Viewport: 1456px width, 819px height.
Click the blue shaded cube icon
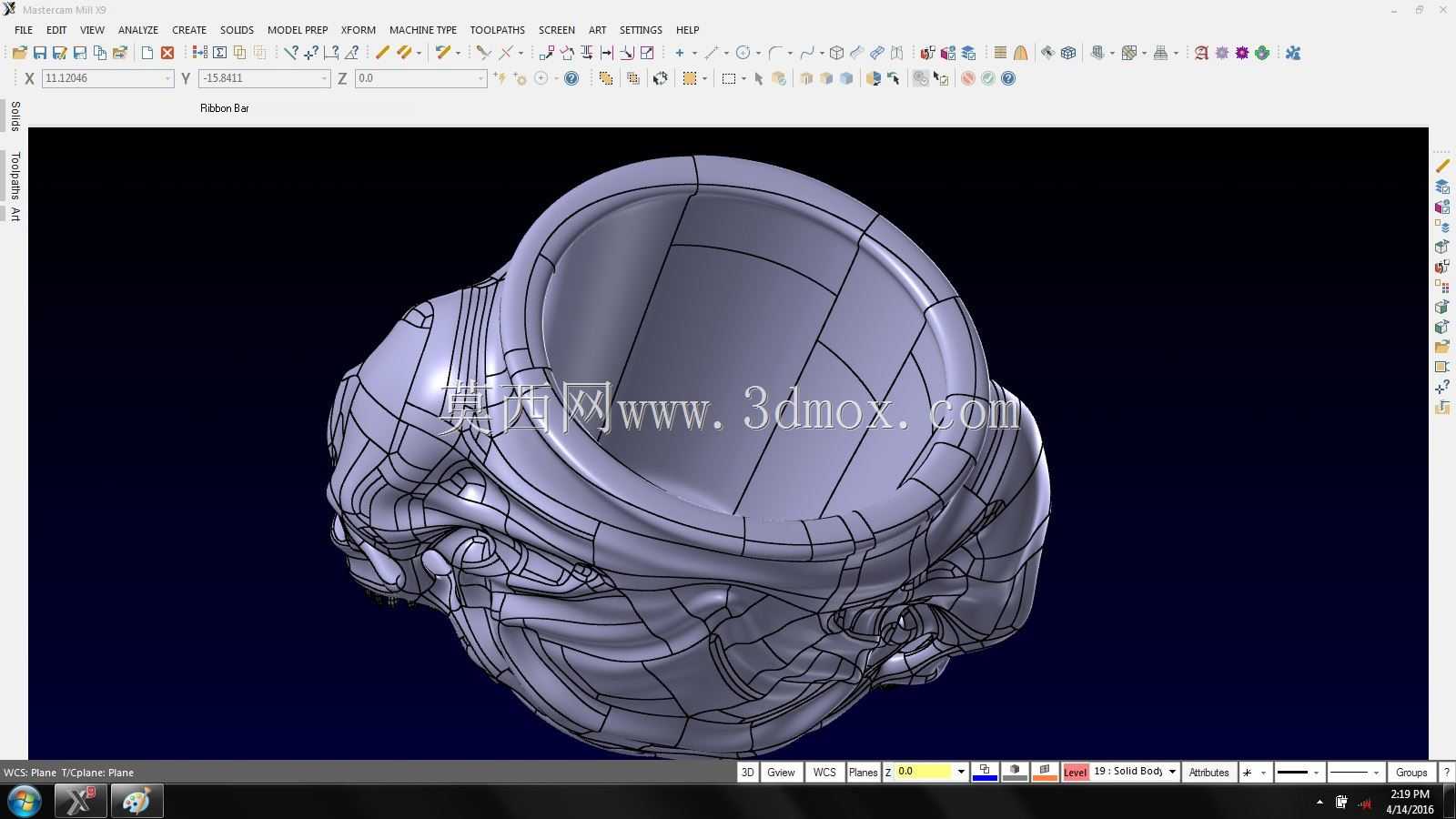click(846, 78)
